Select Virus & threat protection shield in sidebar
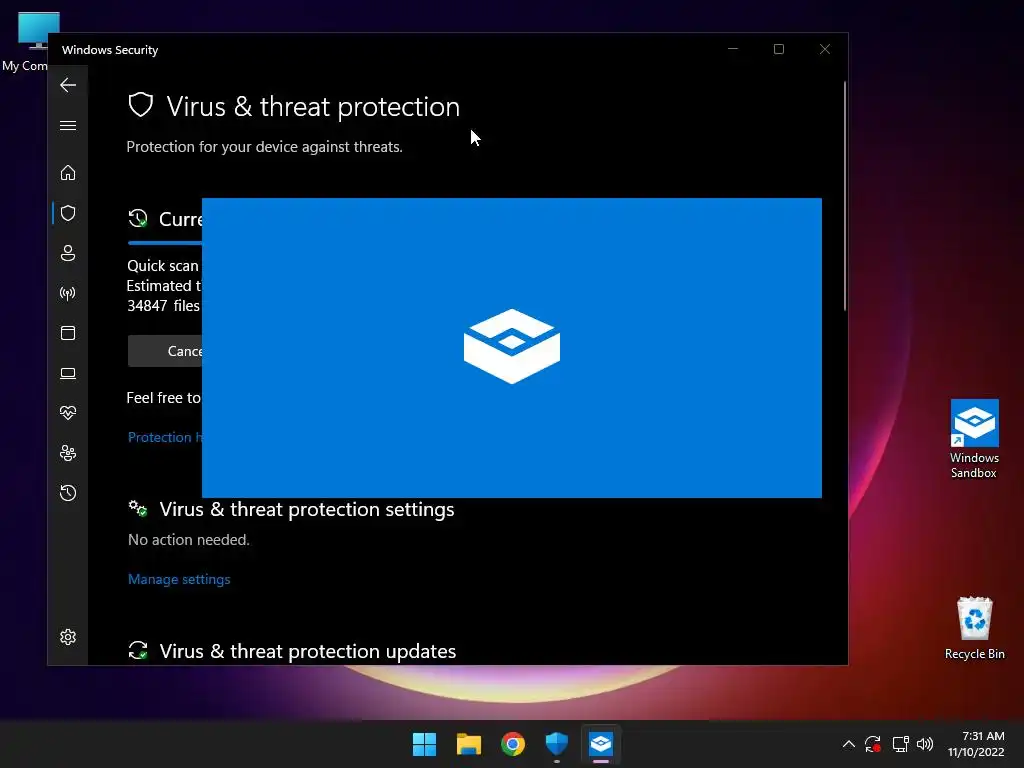Screen dimensions: 1024x768 click(x=68, y=213)
